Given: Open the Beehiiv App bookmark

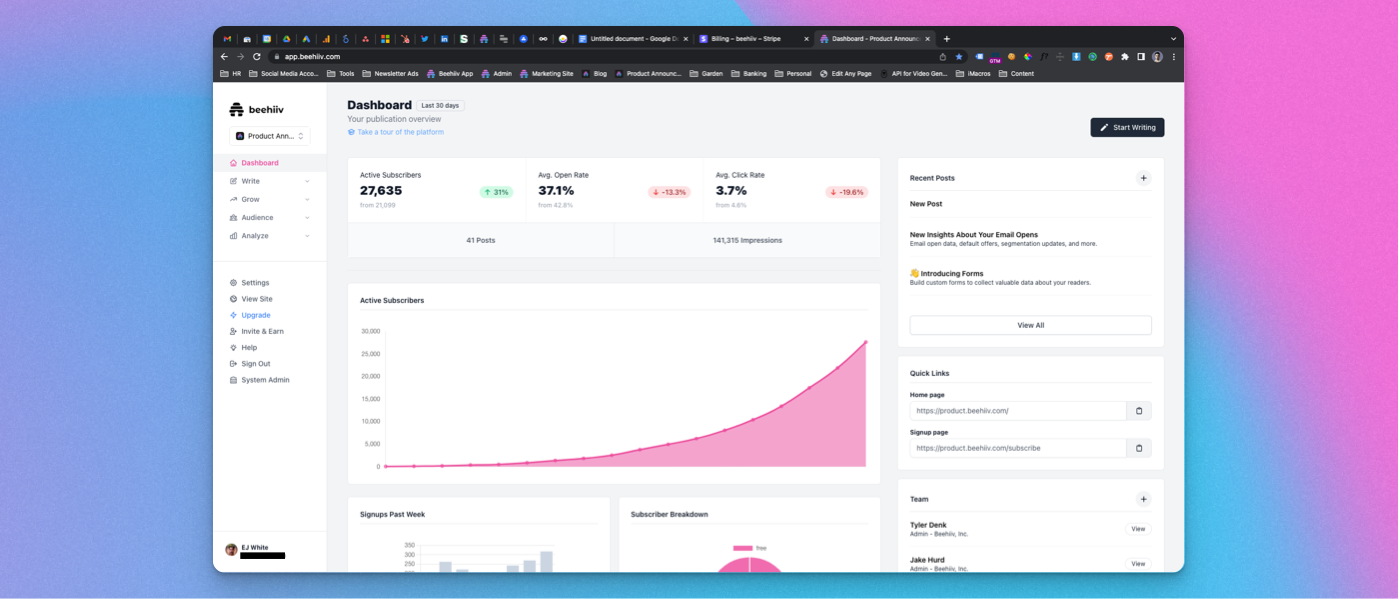Looking at the screenshot, I should pyautogui.click(x=450, y=73).
